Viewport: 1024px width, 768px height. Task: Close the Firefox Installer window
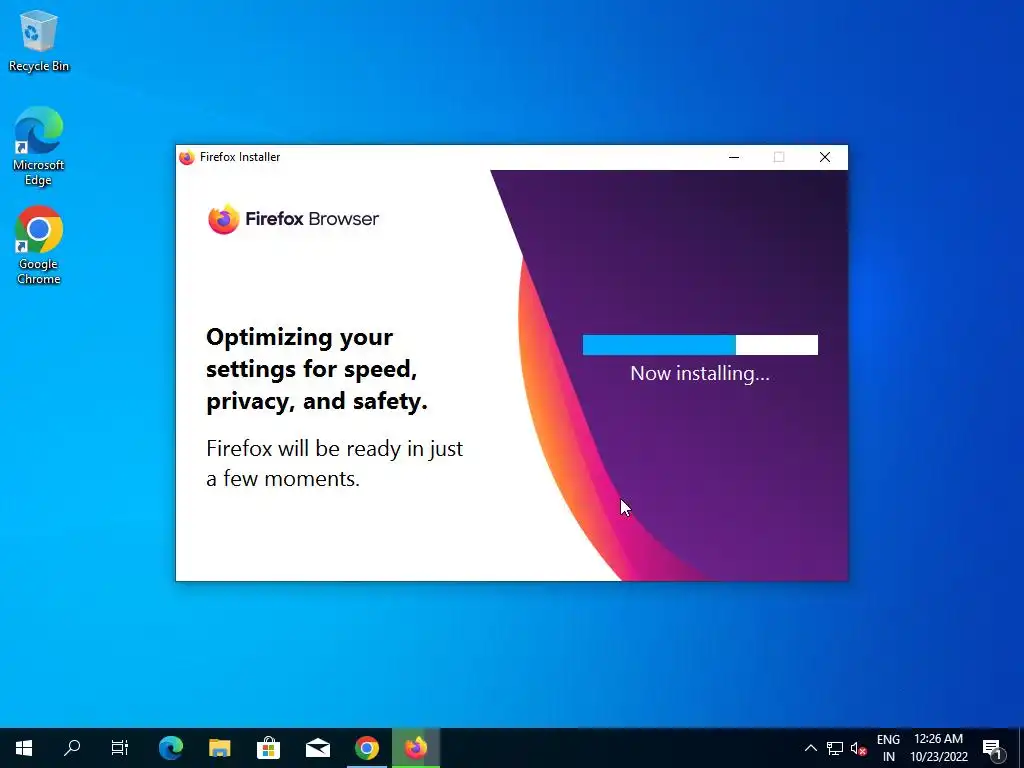tap(825, 157)
